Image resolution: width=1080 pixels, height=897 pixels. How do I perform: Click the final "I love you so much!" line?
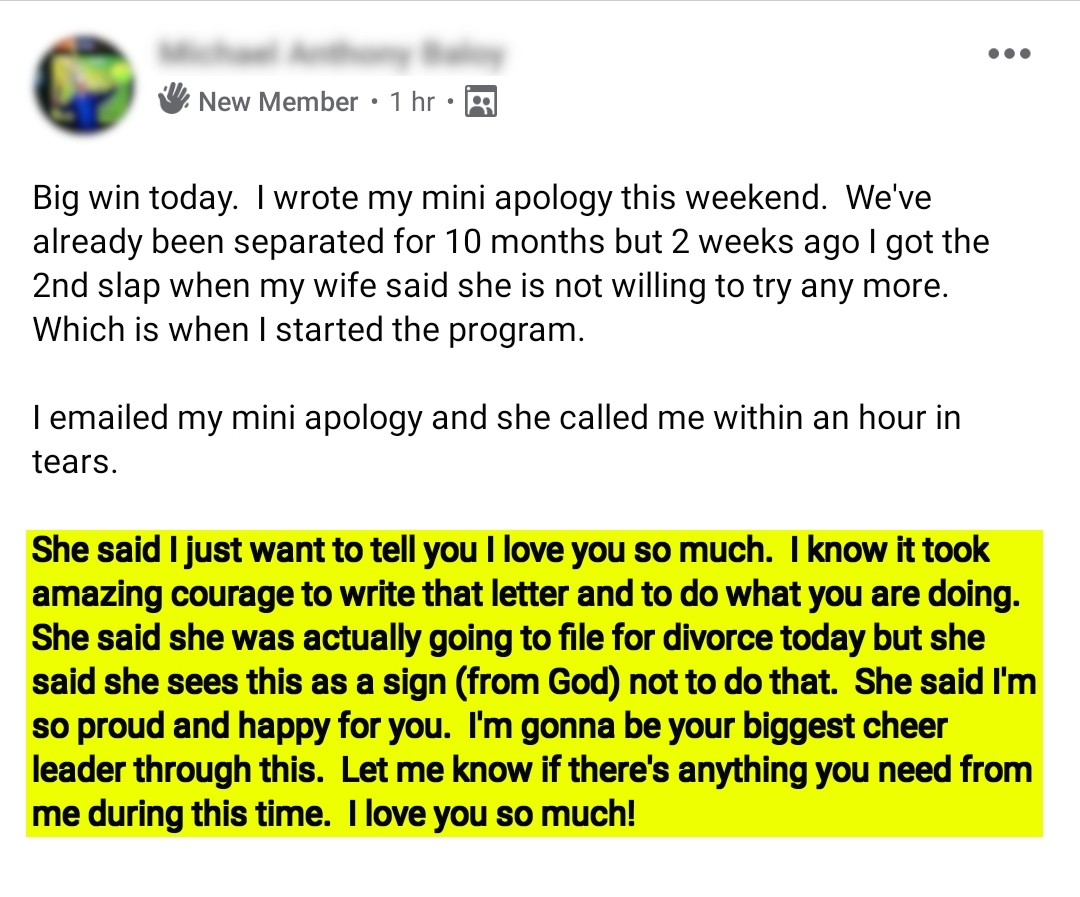click(x=490, y=815)
